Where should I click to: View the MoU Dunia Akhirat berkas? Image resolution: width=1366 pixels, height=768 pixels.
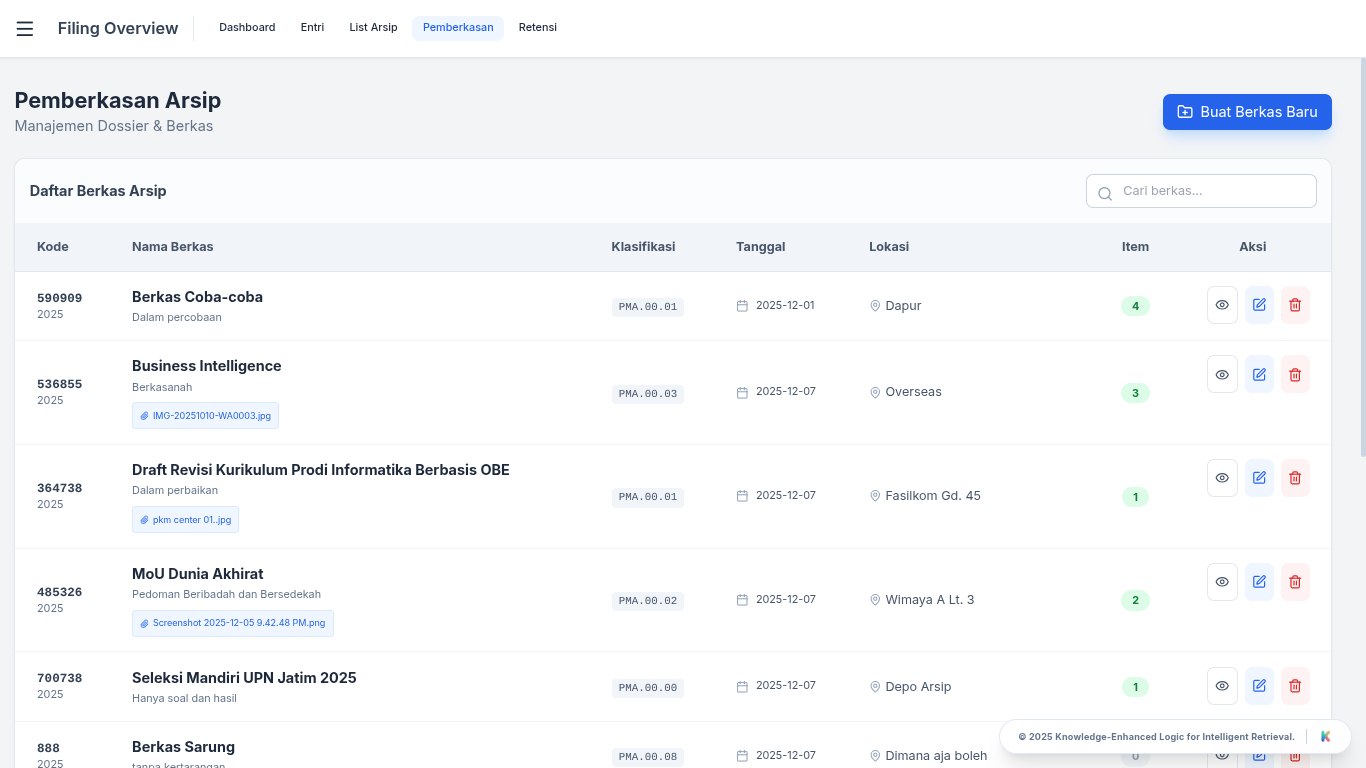(x=1222, y=582)
